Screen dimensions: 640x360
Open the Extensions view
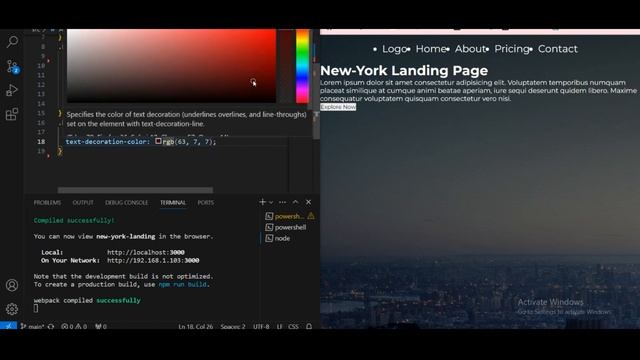tap(12, 114)
